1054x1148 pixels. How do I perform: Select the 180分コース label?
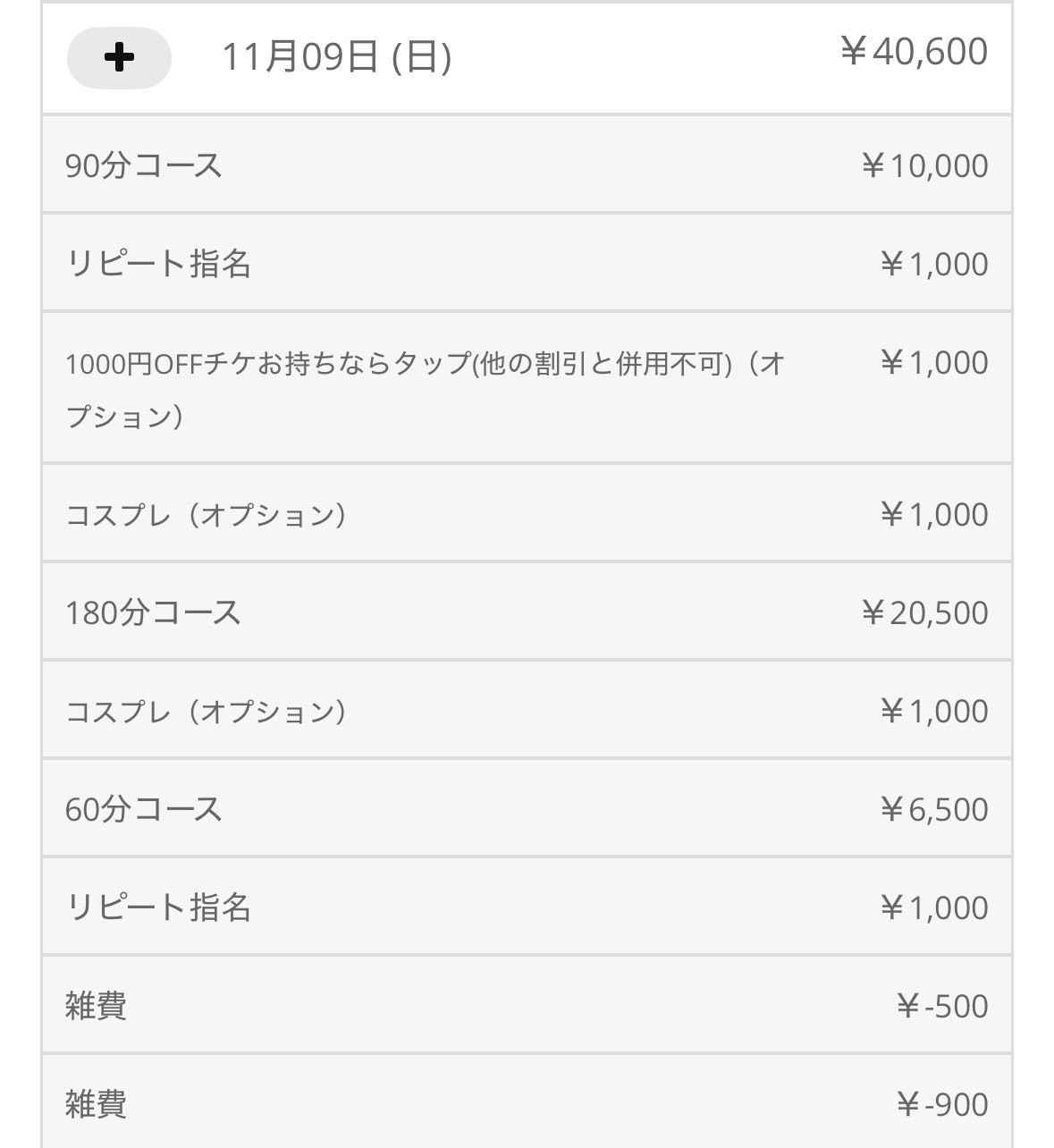tap(153, 612)
